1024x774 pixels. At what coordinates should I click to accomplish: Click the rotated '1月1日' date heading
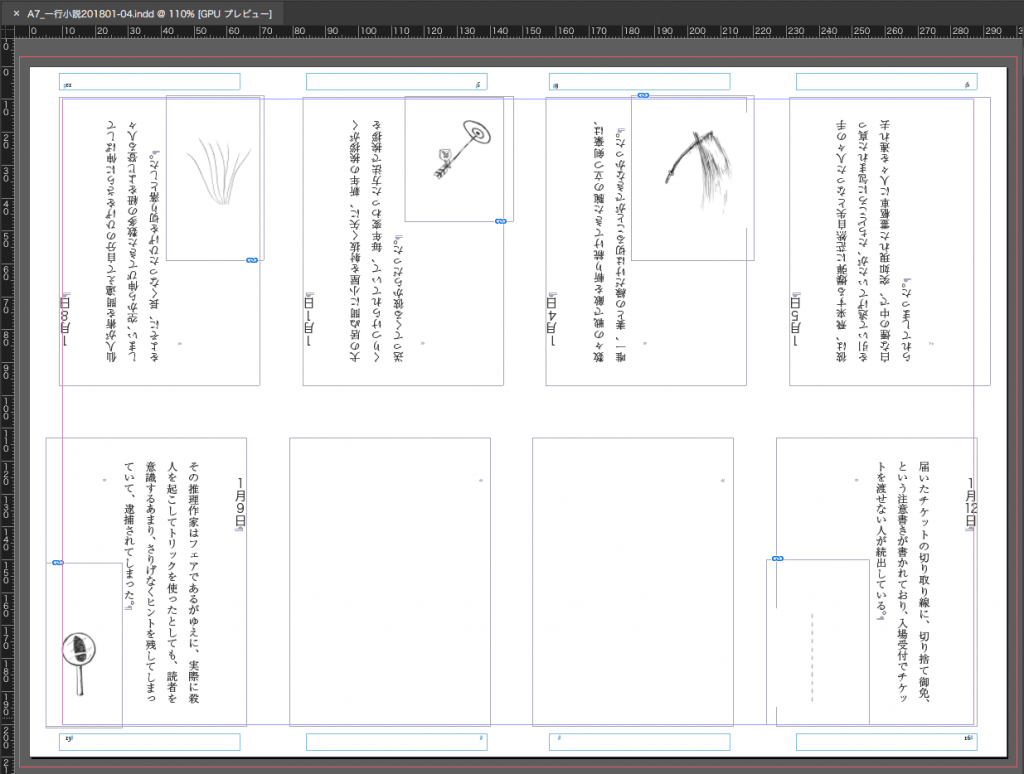click(309, 320)
